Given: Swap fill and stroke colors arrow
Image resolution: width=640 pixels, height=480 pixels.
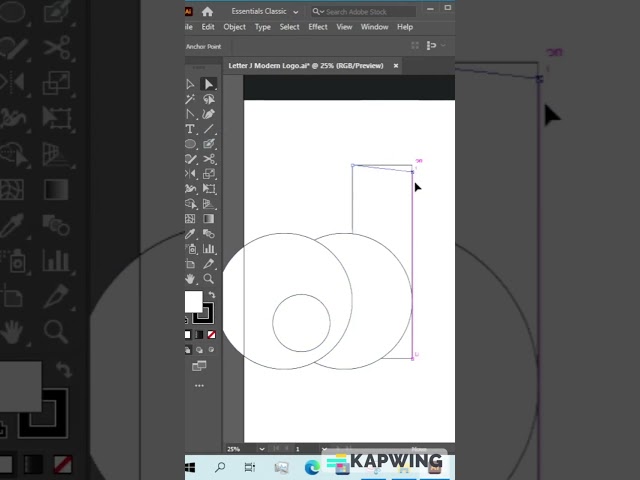Looking at the screenshot, I should pyautogui.click(x=211, y=294).
